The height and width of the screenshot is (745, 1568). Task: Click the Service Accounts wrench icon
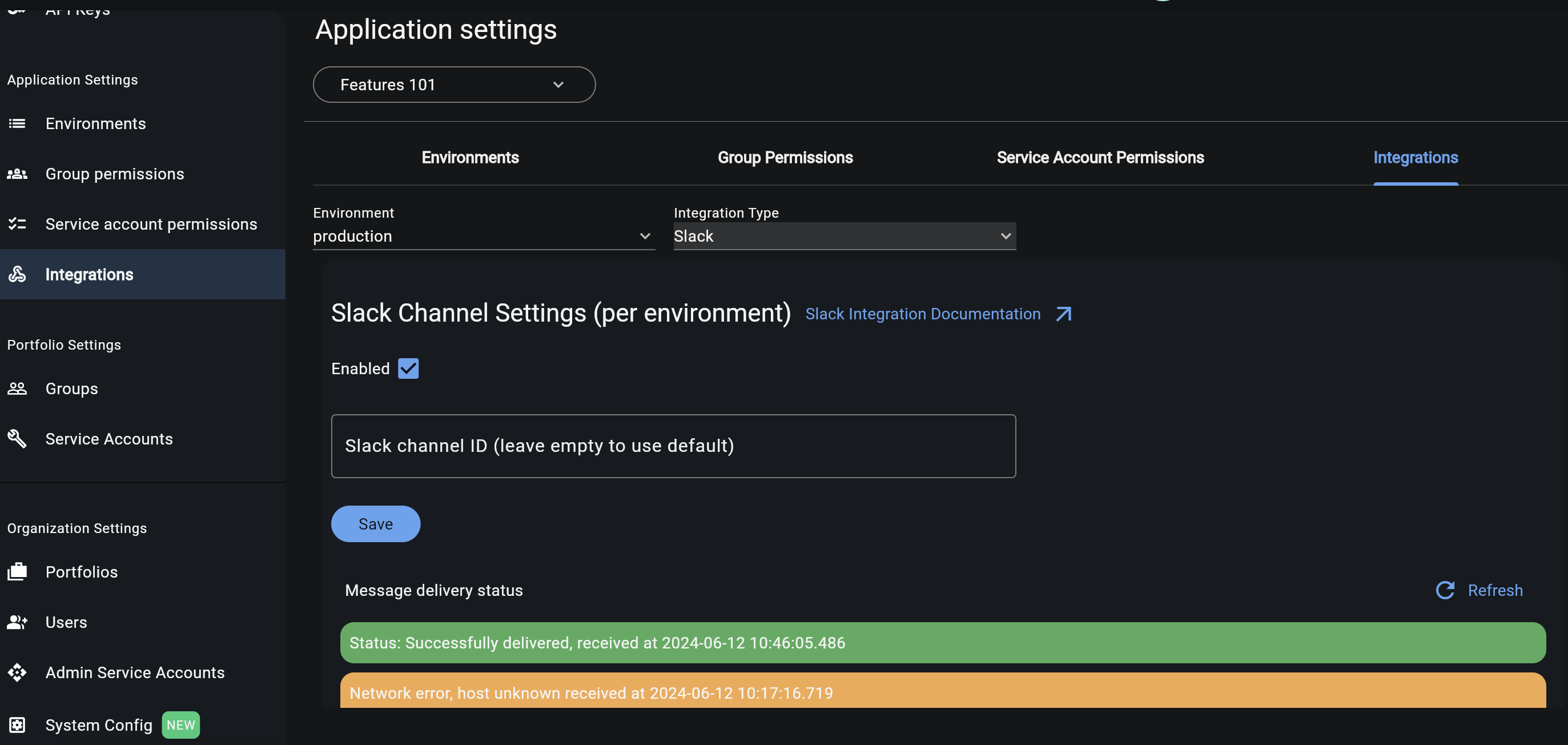click(17, 439)
